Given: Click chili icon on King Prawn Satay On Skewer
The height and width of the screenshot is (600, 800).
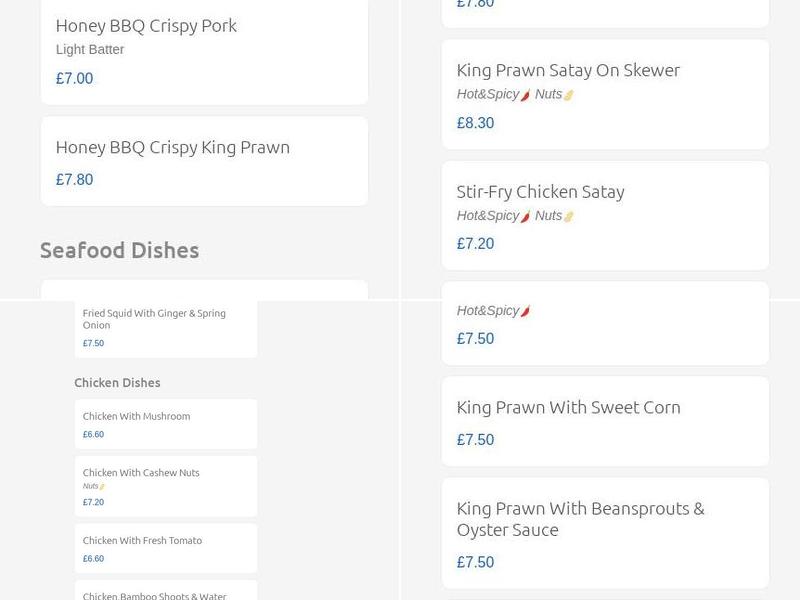Looking at the screenshot, I should tap(526, 95).
